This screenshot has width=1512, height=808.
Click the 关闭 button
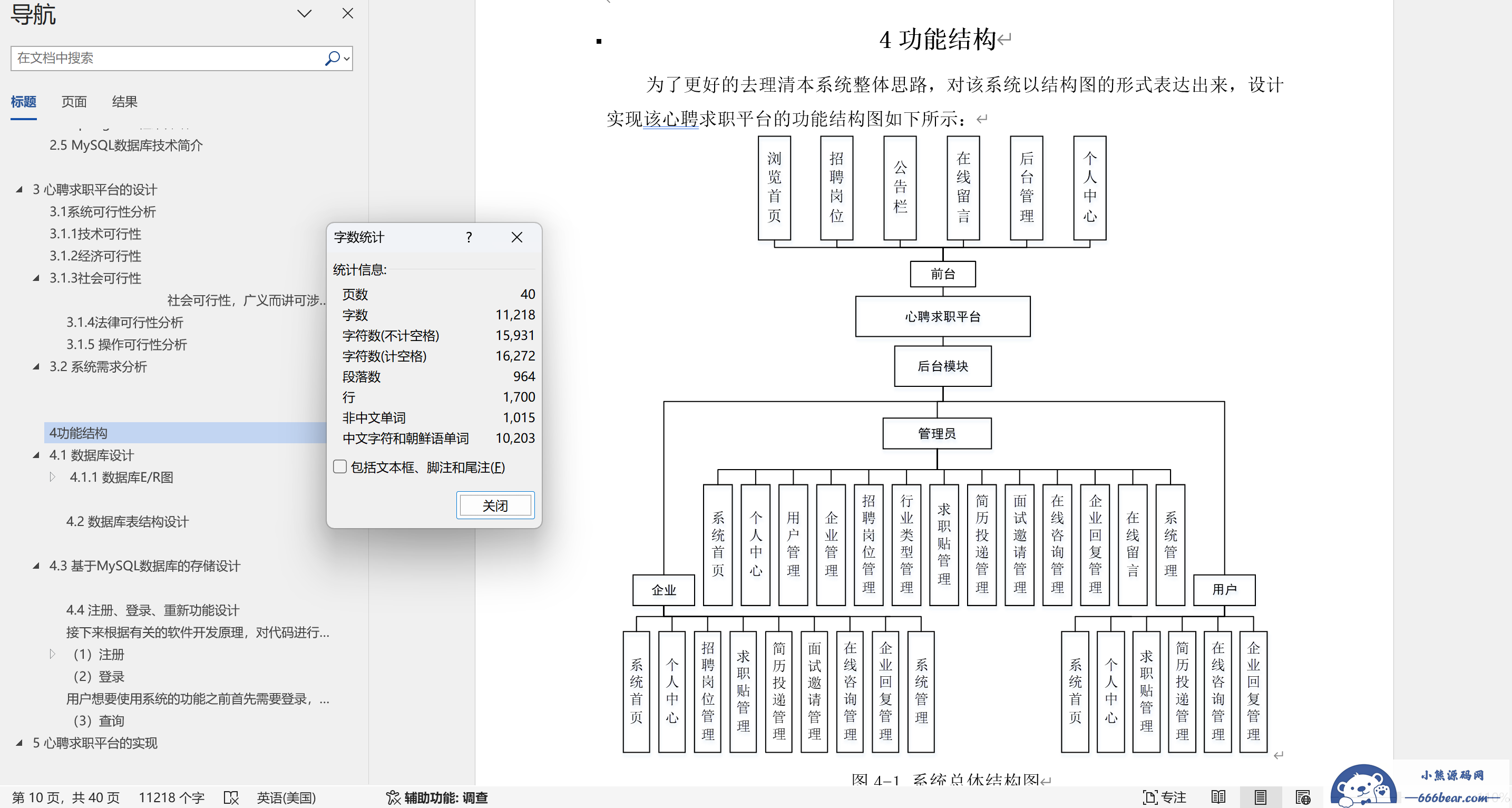pos(495,505)
